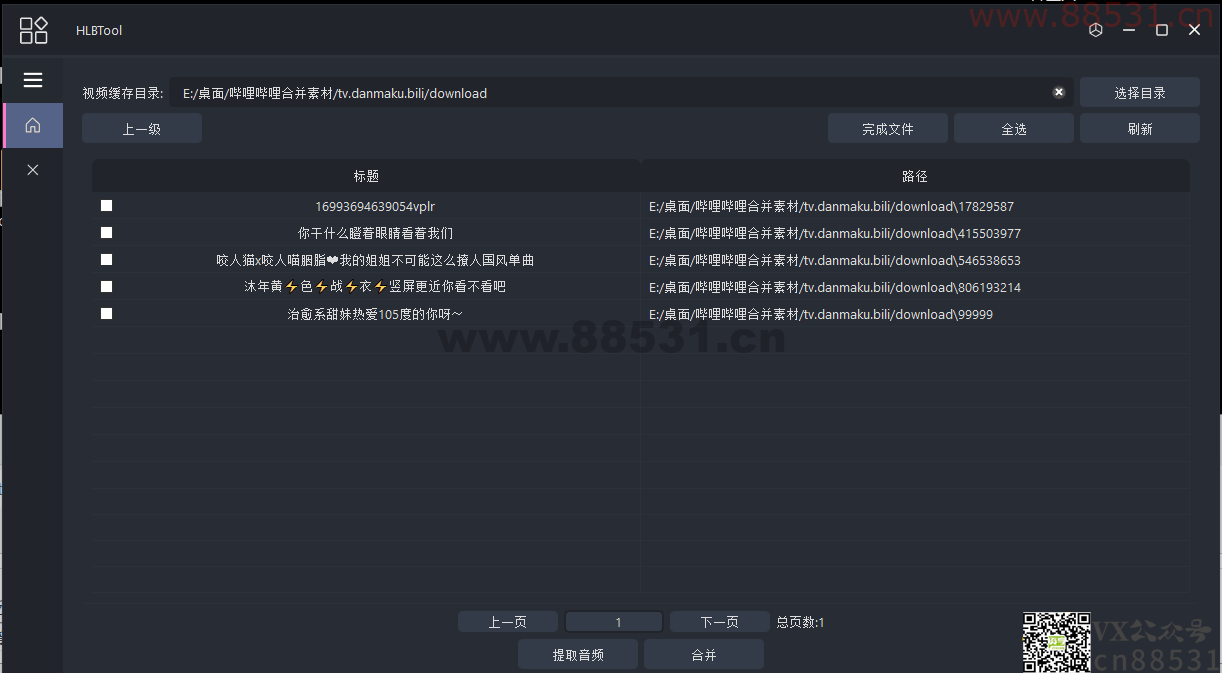Click path ending in download\806193214
The width and height of the screenshot is (1222, 673).
[835, 287]
